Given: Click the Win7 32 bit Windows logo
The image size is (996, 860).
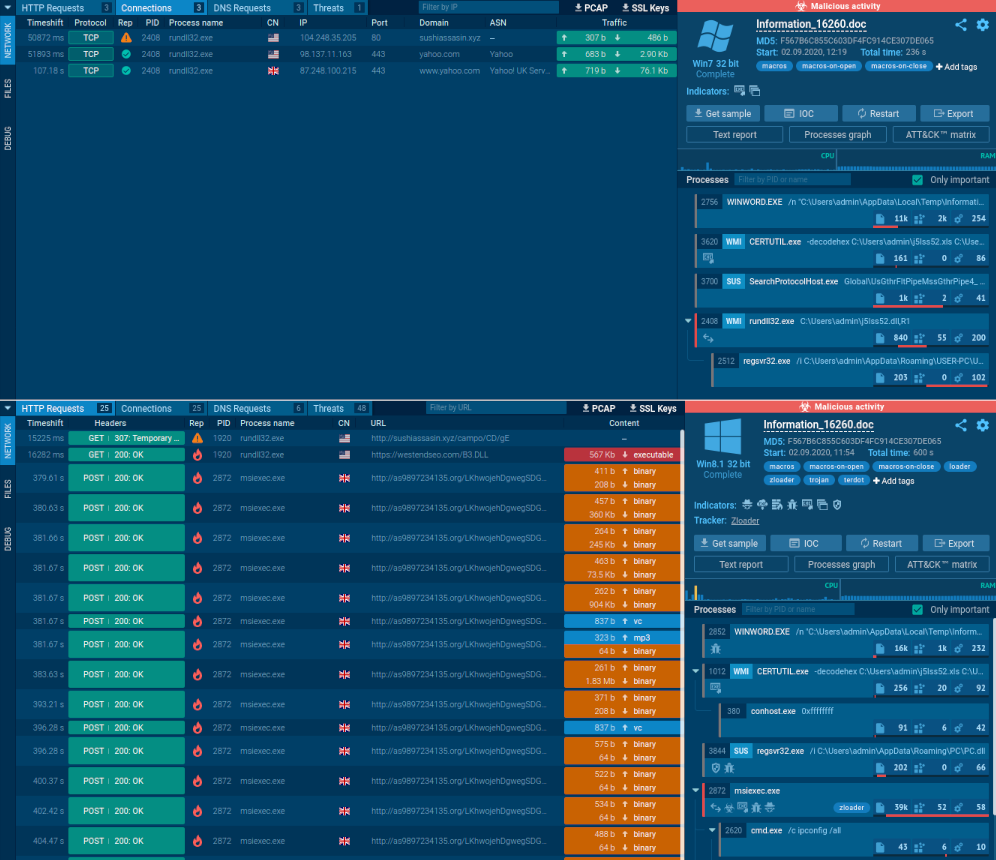Looking at the screenshot, I should [715, 36].
